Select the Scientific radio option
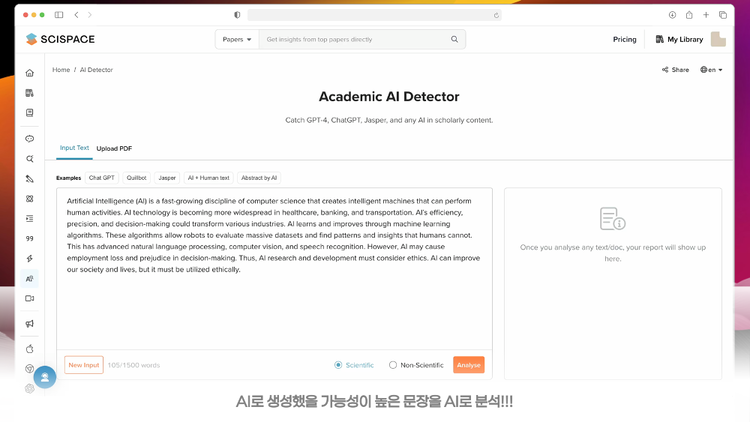Screen dimensions: 750x422 tap(338, 365)
